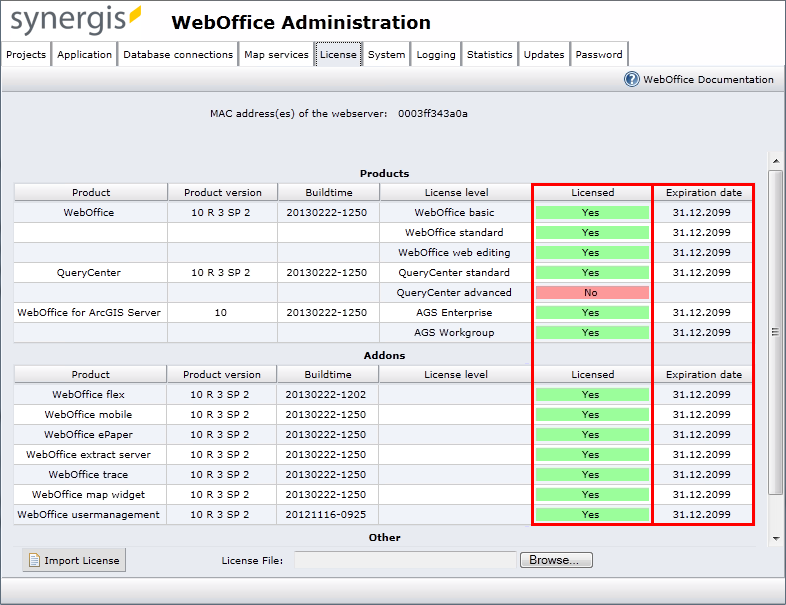Click the Import License button
786x605 pixels.
click(x=74, y=560)
